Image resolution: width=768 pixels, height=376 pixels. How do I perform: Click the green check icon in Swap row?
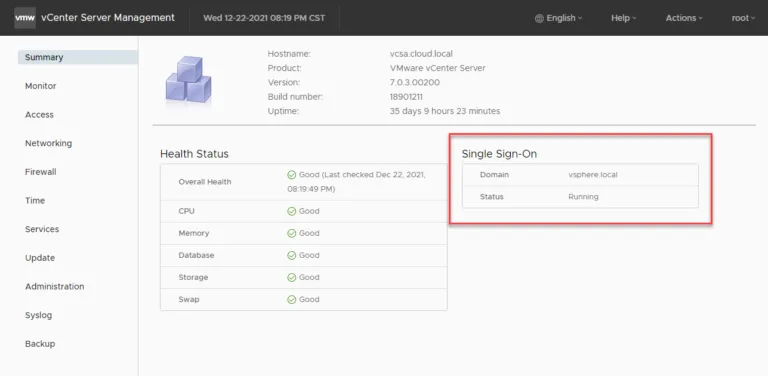coord(291,299)
